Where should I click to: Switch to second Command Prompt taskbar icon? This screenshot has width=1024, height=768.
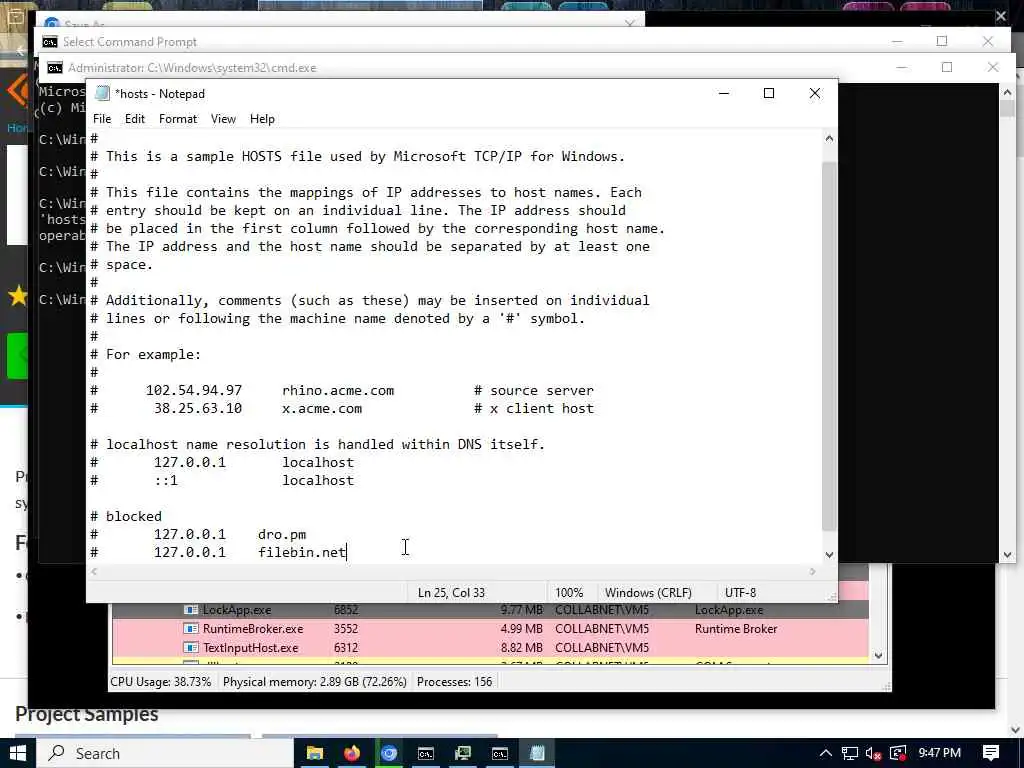(500, 753)
